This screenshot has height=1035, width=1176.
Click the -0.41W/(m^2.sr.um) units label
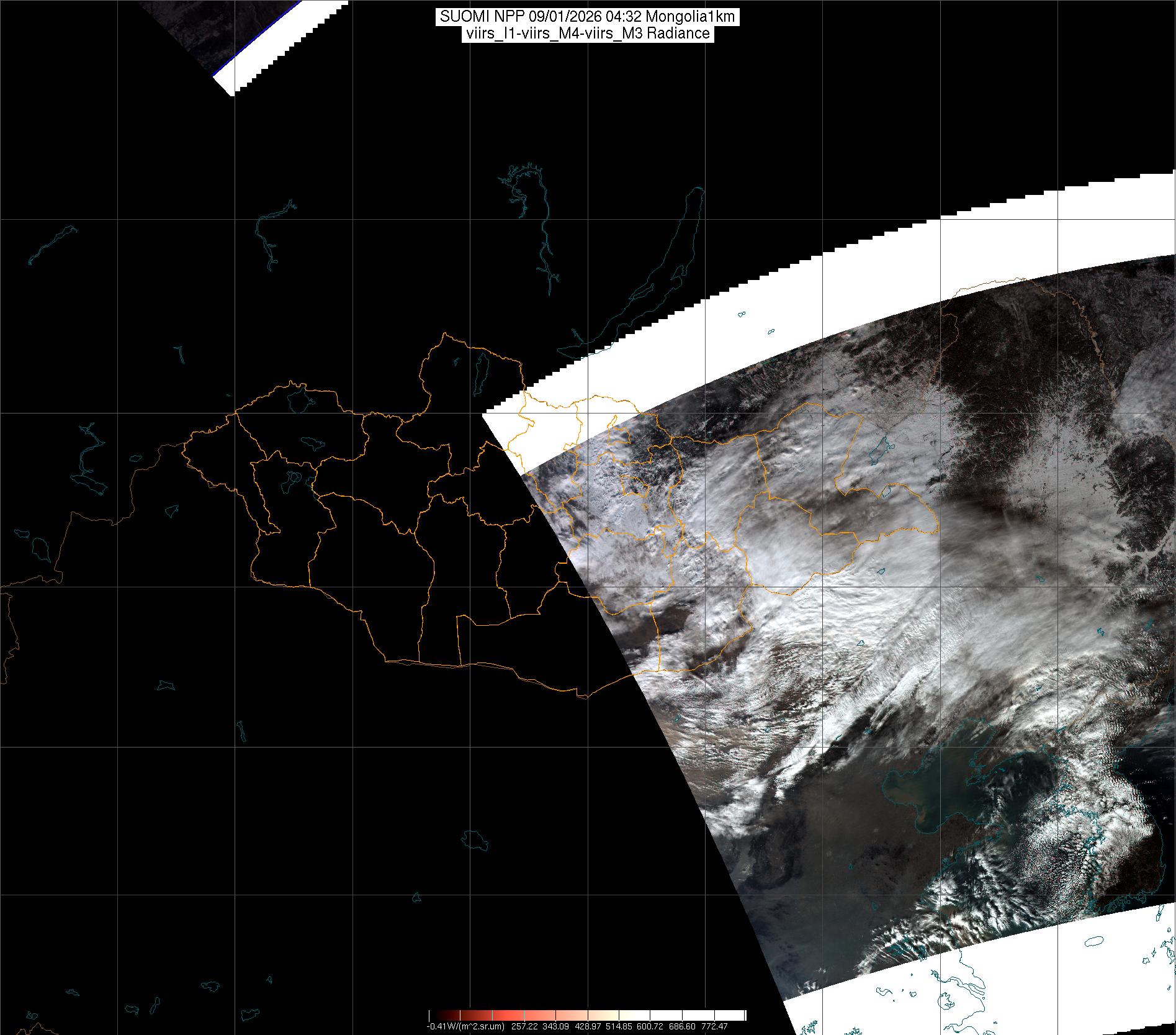point(465,1026)
